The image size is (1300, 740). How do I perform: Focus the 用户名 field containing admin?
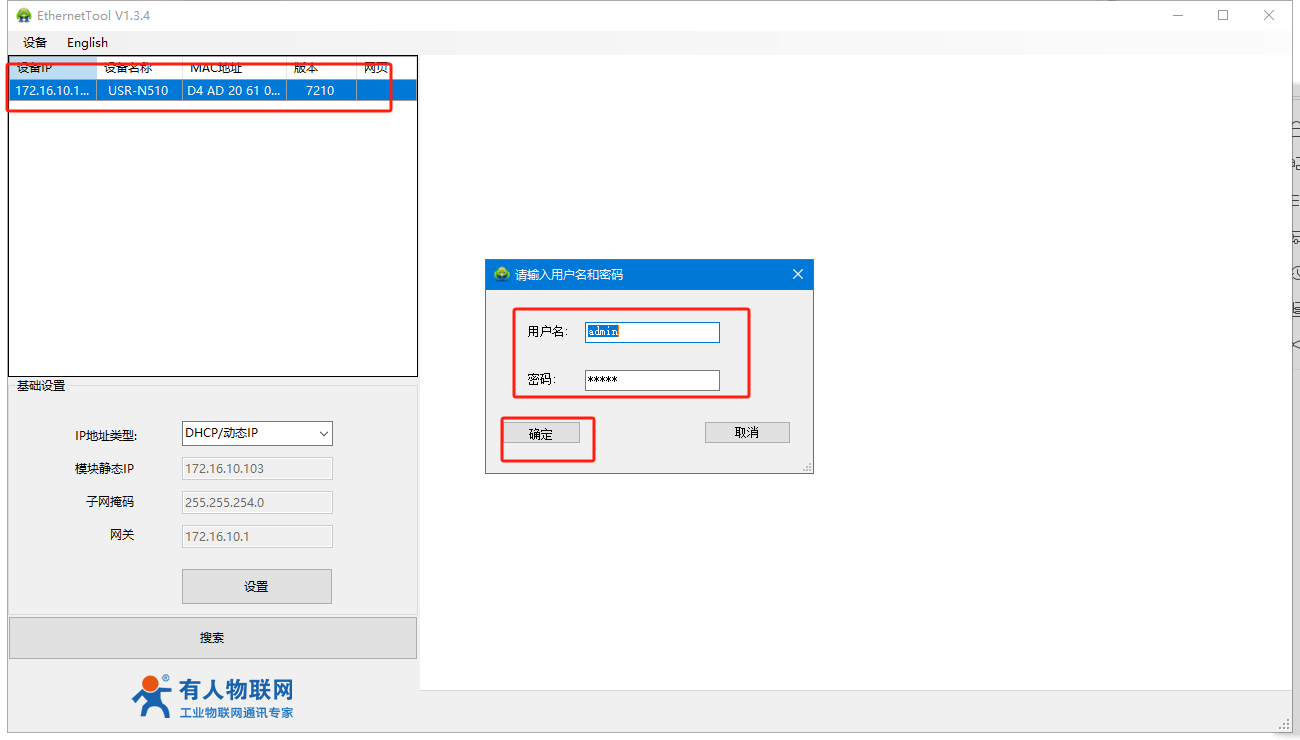point(652,332)
